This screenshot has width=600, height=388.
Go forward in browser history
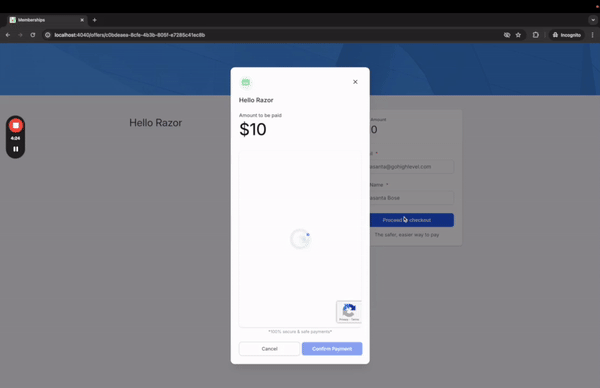coord(20,35)
